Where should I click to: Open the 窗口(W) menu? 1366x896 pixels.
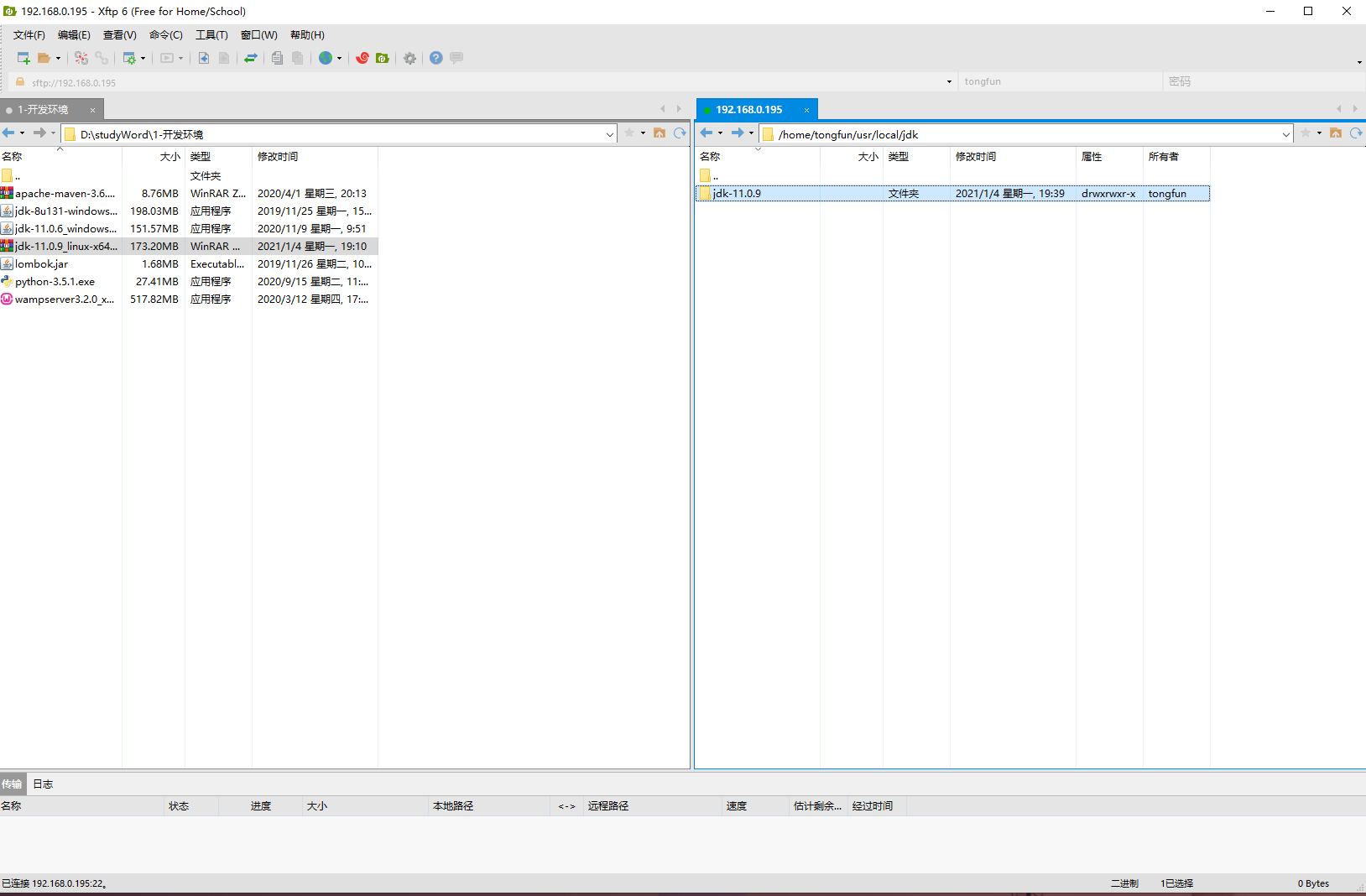pyautogui.click(x=259, y=35)
